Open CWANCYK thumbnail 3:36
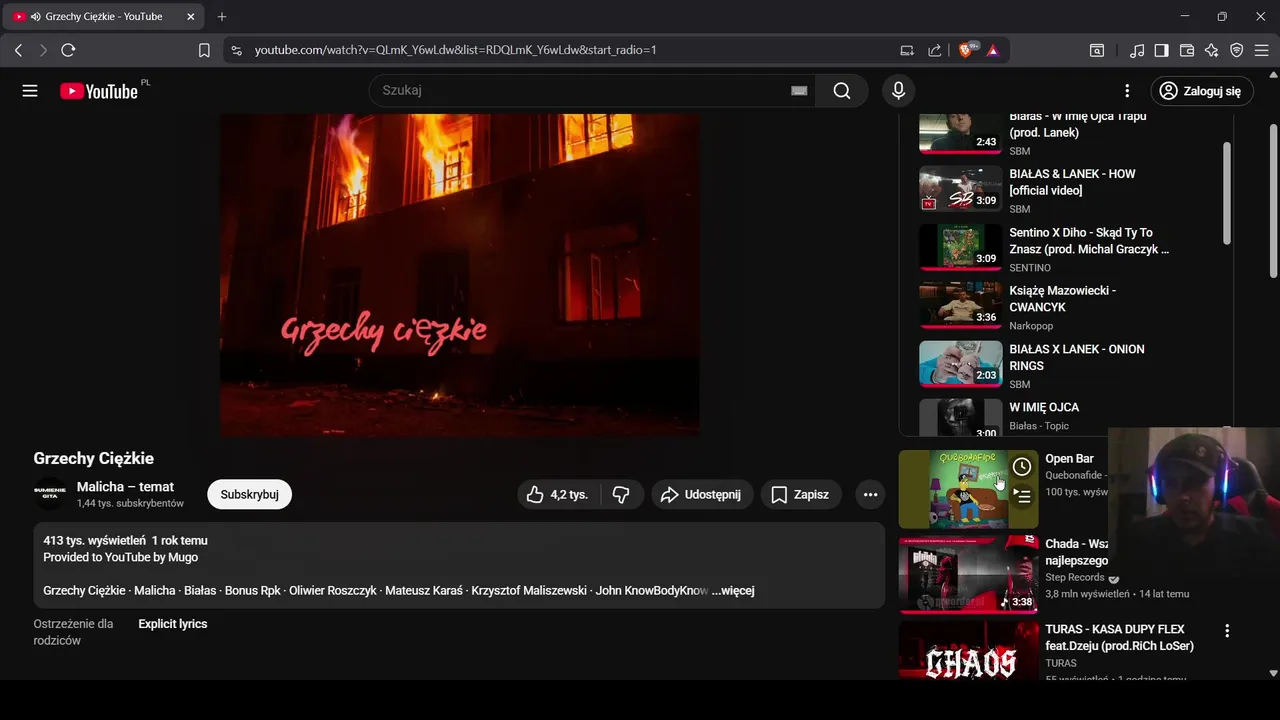This screenshot has height=720, width=1280. 960,306
